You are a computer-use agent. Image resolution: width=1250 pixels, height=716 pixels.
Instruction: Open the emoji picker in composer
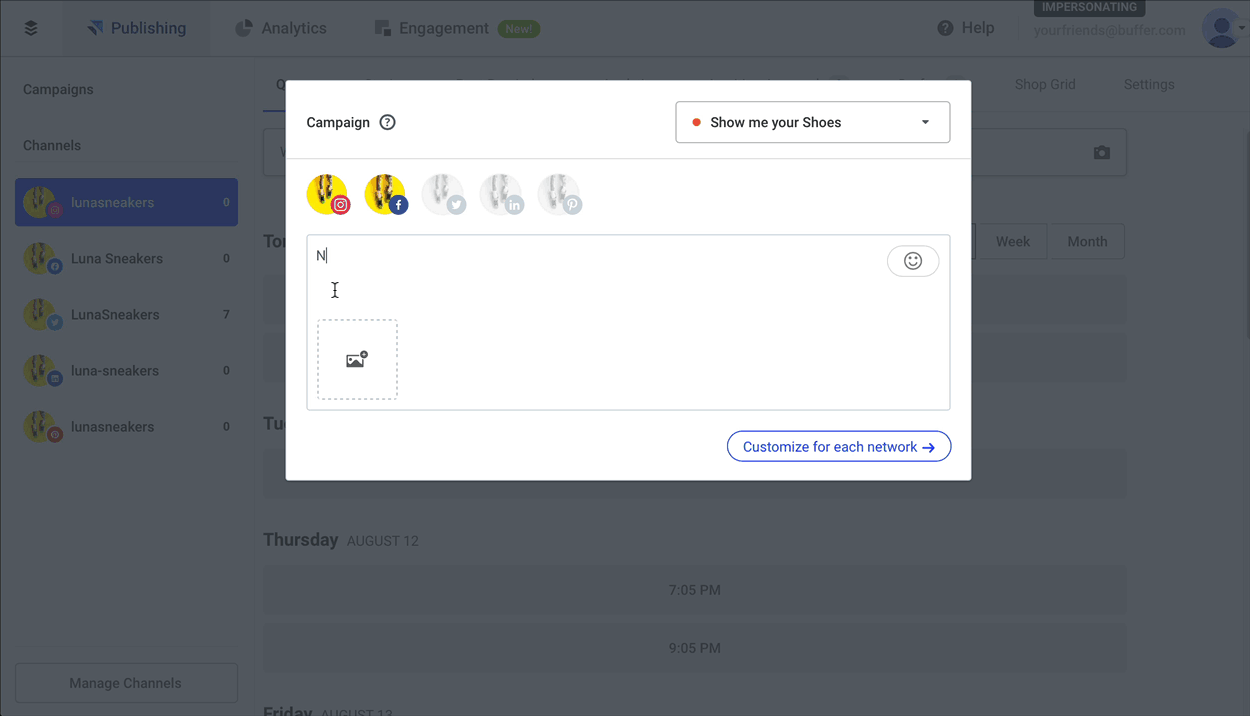pos(912,261)
